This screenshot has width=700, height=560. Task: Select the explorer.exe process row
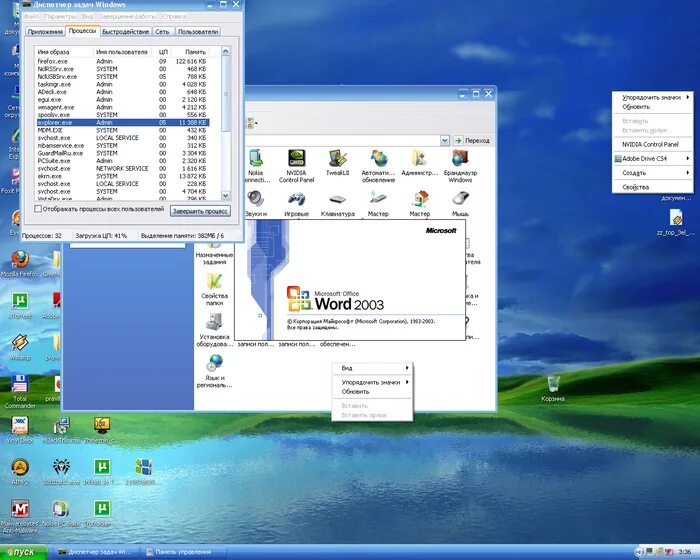122,122
